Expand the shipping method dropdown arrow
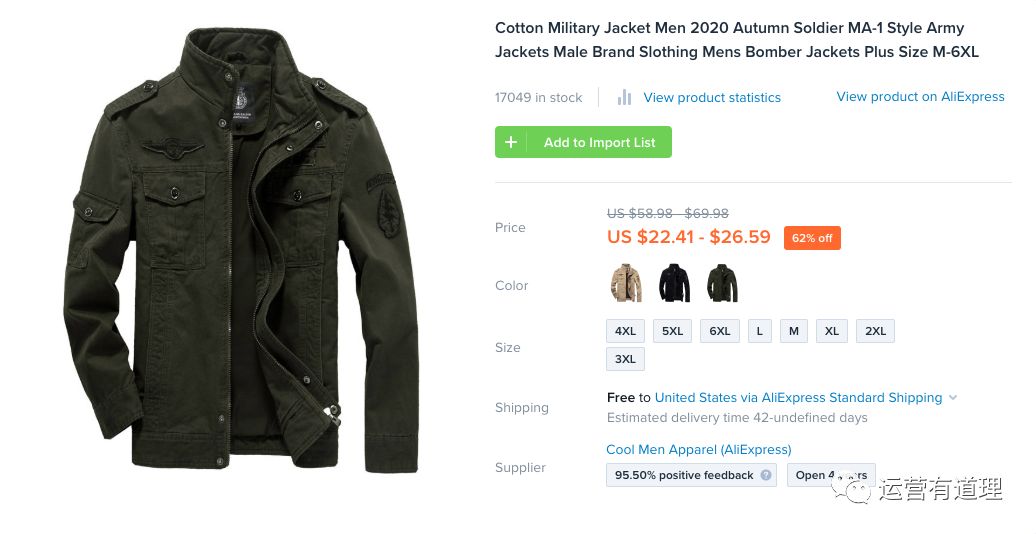This screenshot has height=534, width=1036. [953, 398]
